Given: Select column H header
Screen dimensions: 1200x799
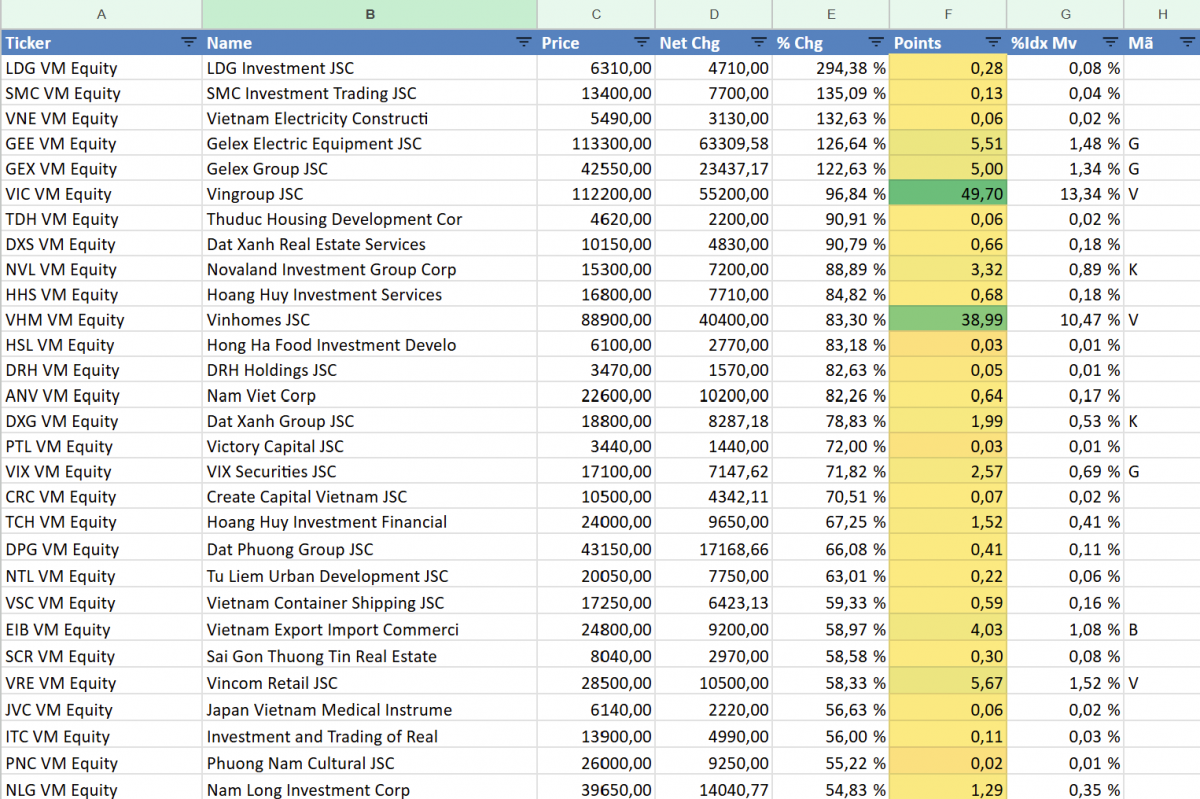Looking at the screenshot, I should pyautogui.click(x=1162, y=14).
